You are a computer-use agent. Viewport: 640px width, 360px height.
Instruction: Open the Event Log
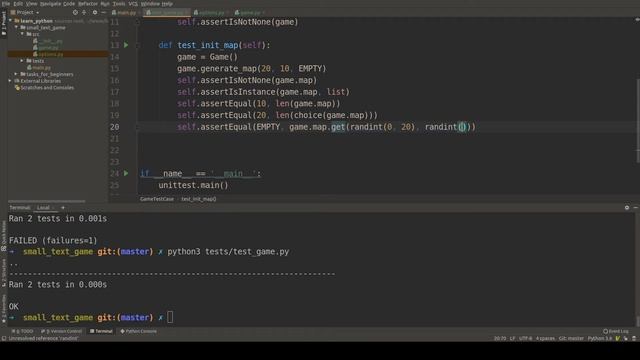[616, 331]
